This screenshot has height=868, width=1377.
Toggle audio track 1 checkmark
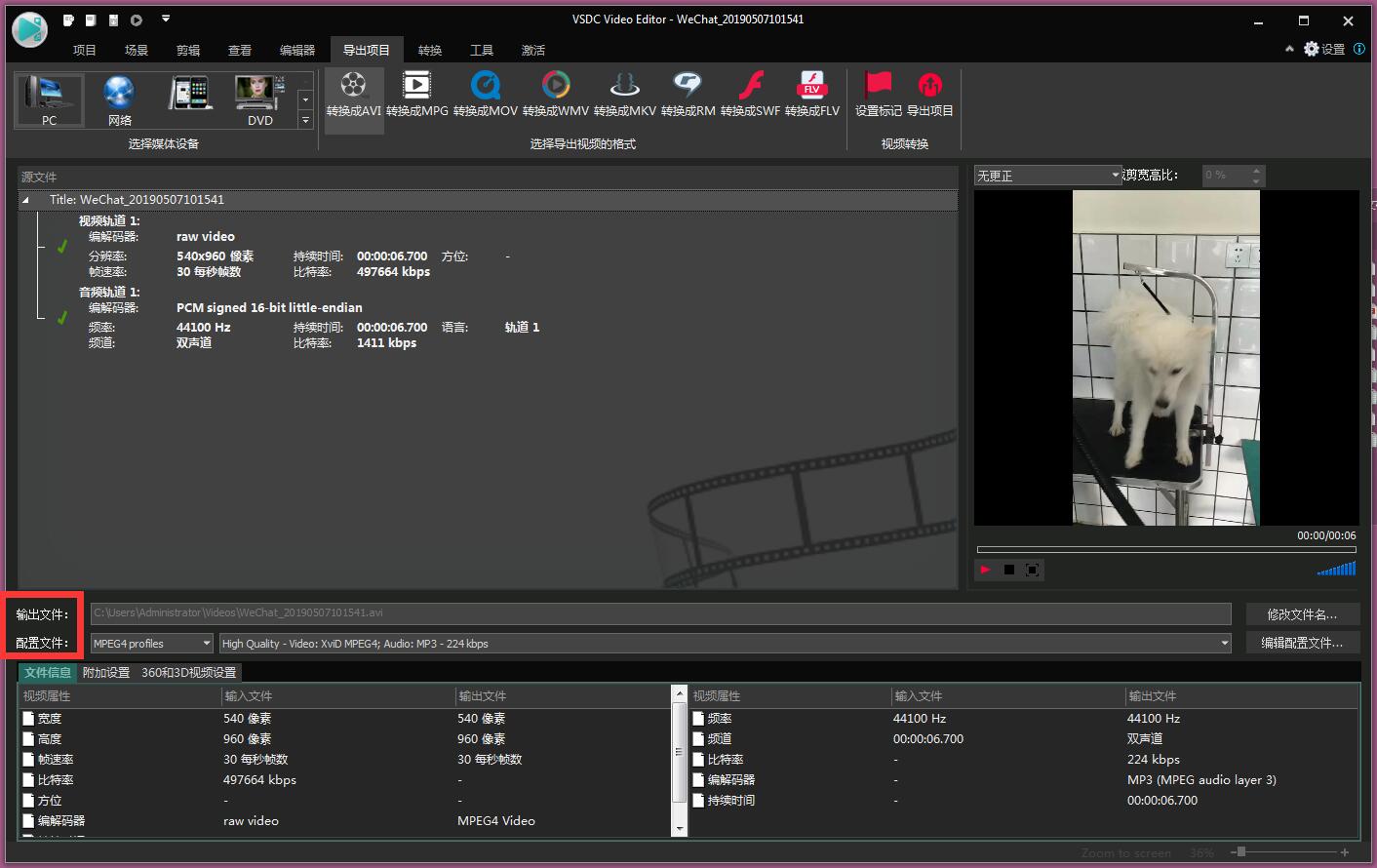(x=62, y=318)
